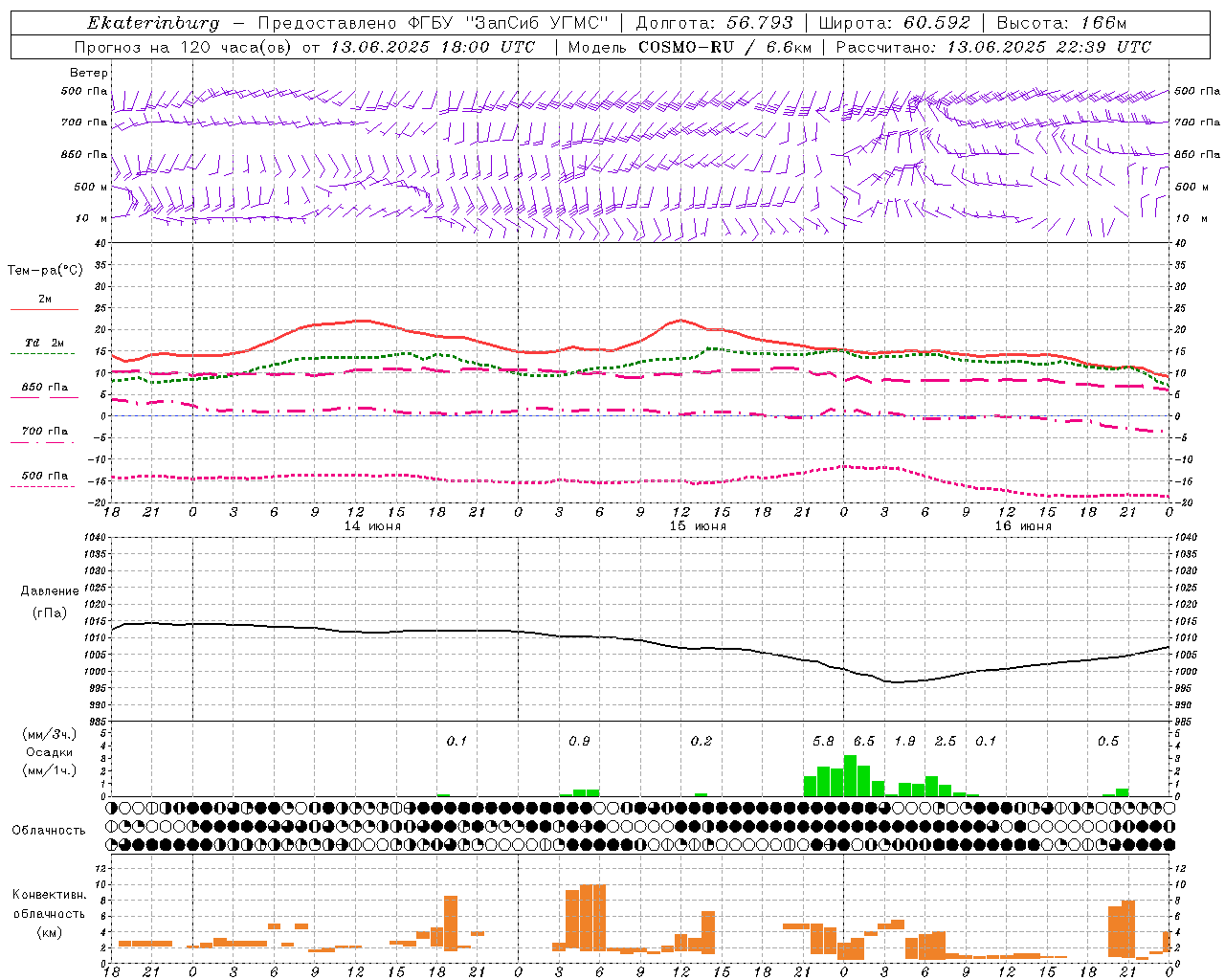The image size is (1225, 980).
Task: Click the Высота: 166м value
Action: (1061, 23)
